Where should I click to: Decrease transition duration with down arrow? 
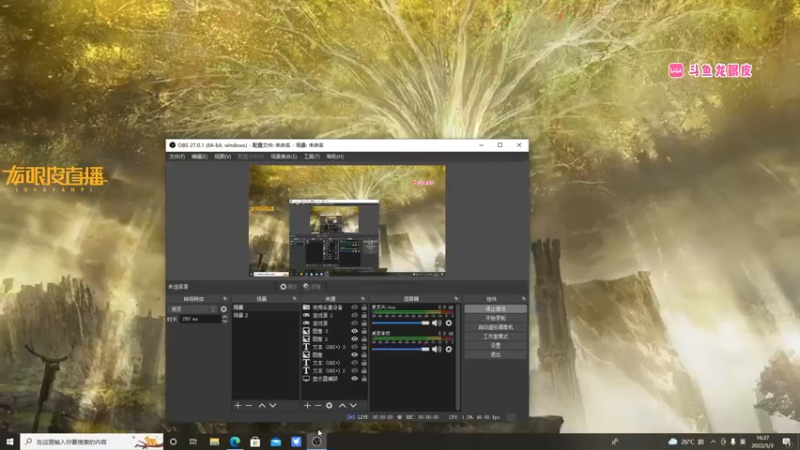click(224, 321)
